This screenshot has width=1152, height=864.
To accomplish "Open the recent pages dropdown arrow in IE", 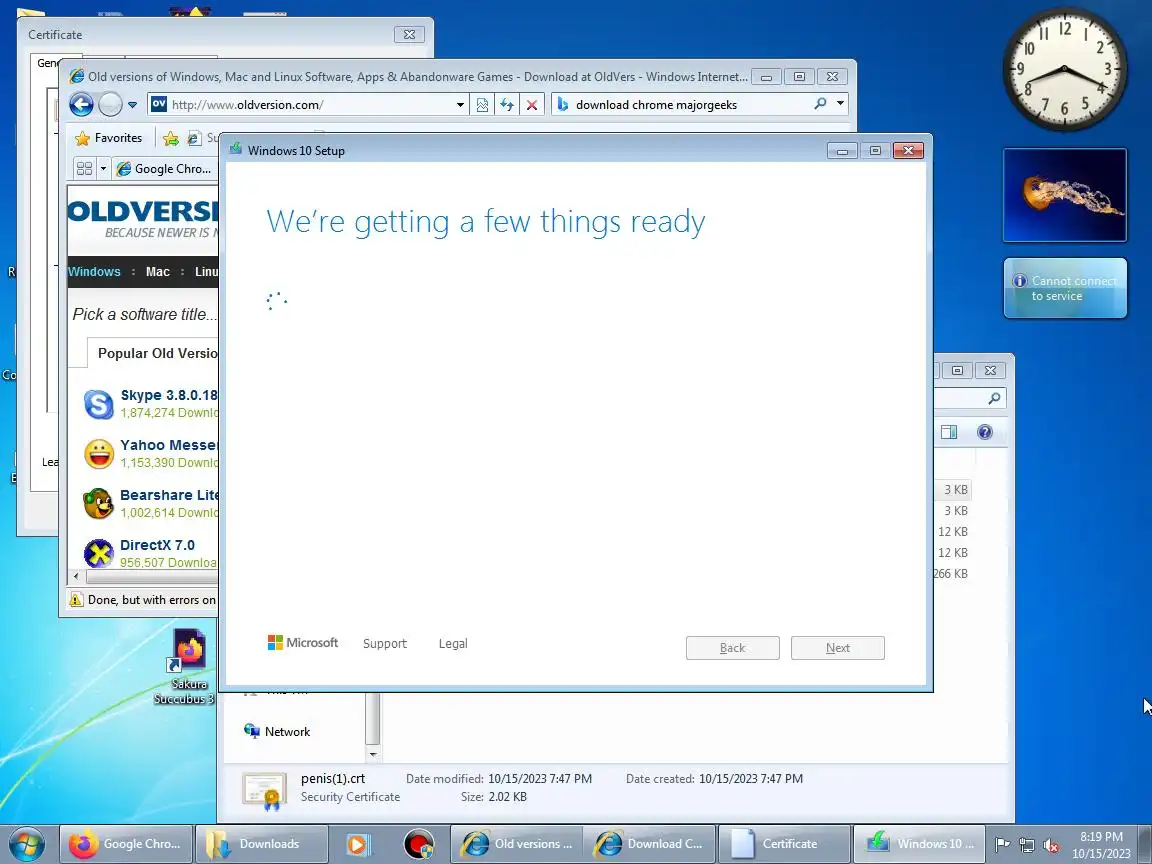I will tap(132, 105).
